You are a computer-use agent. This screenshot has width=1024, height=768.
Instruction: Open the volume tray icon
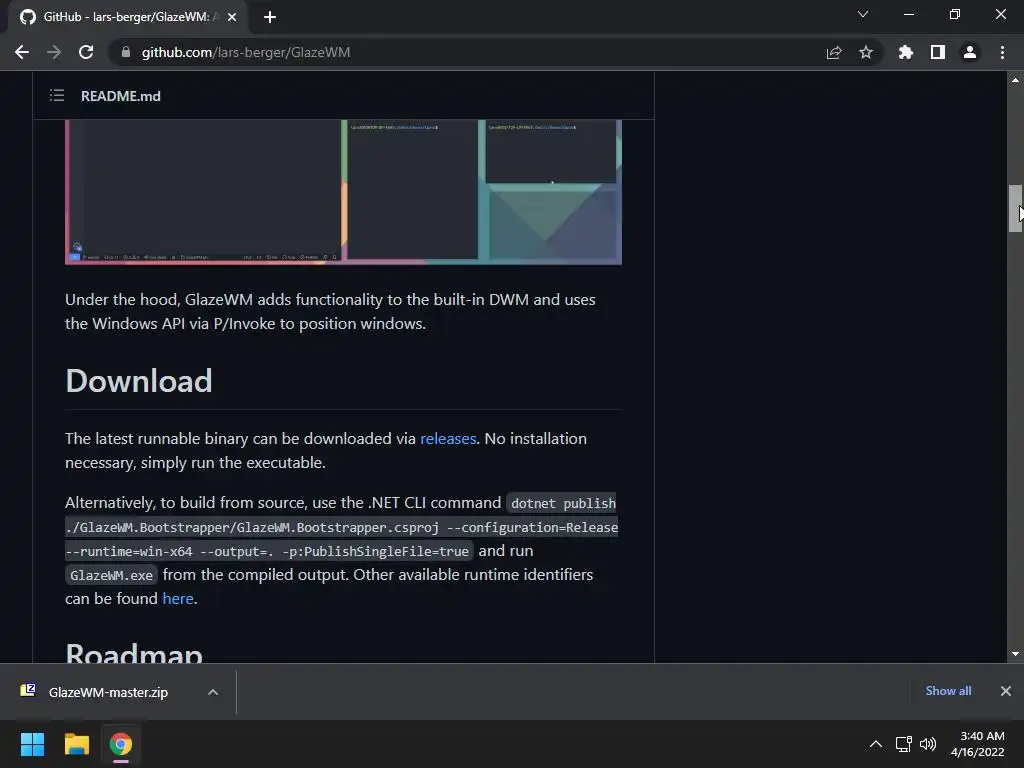(x=928, y=744)
